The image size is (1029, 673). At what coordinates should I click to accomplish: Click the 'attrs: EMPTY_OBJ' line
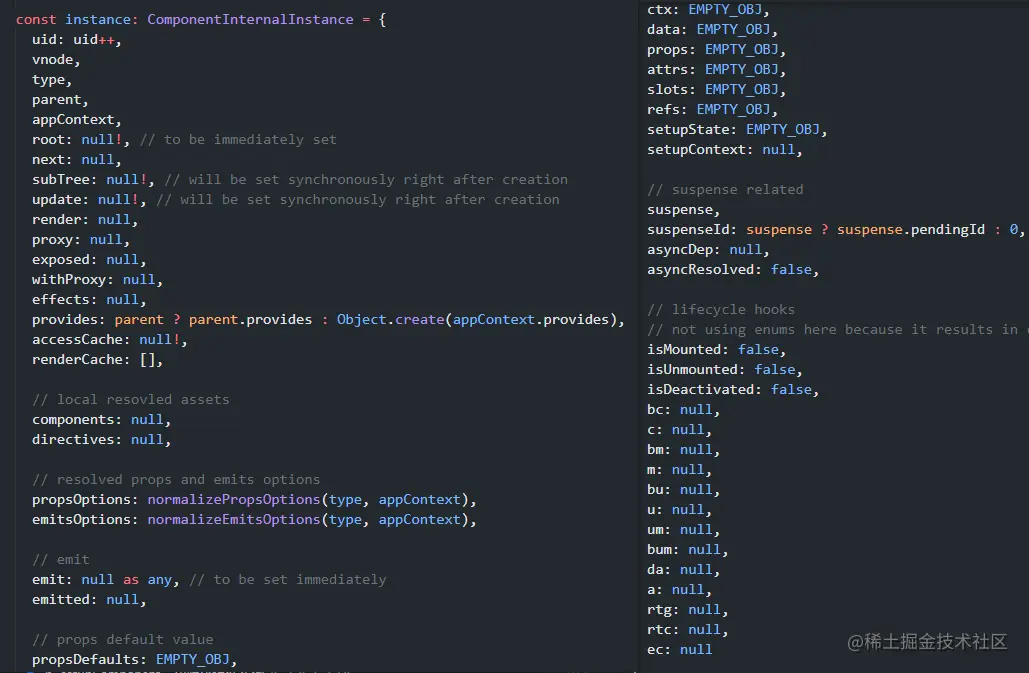point(717,70)
